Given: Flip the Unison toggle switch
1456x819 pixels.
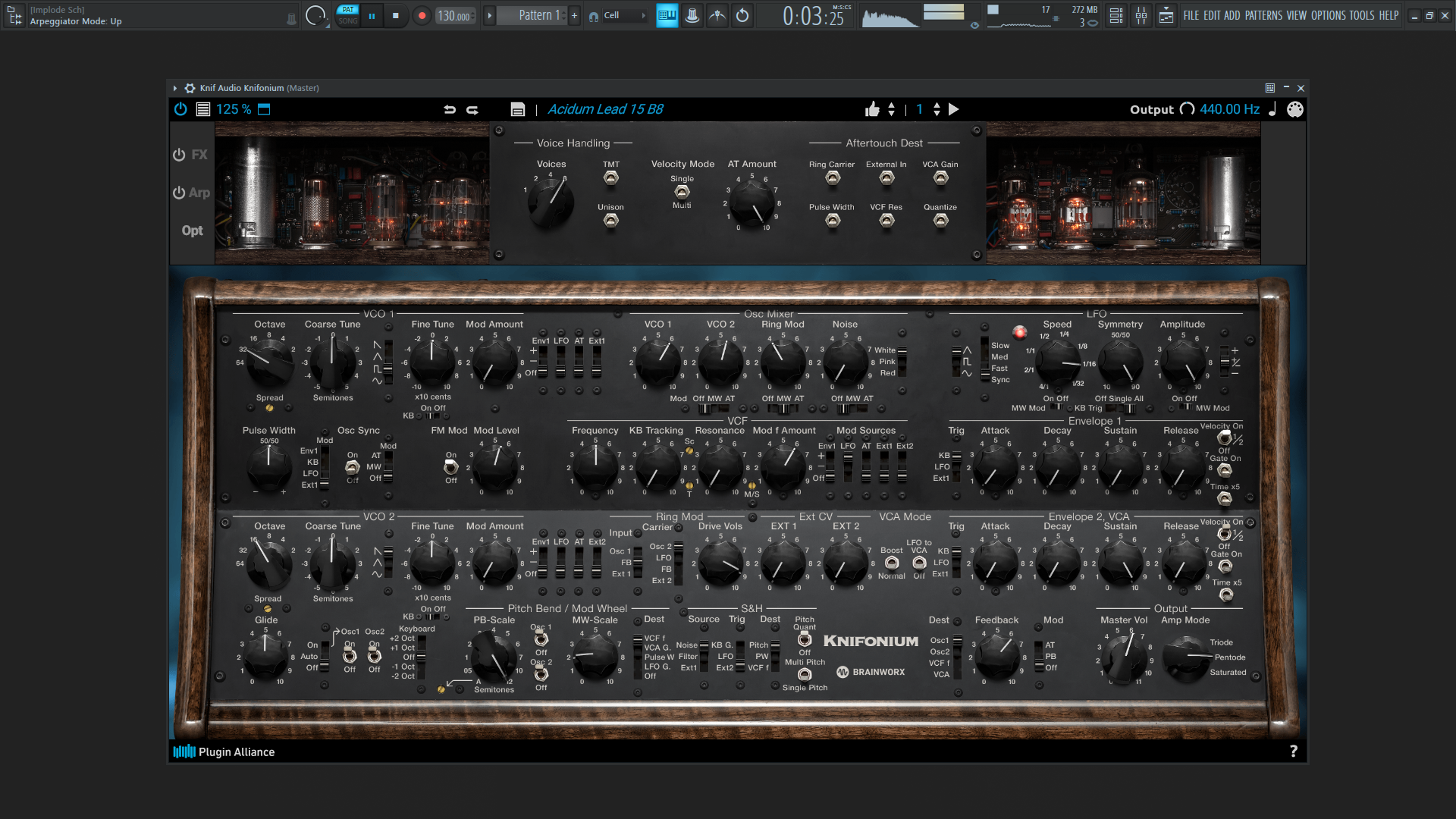Looking at the screenshot, I should click(610, 221).
